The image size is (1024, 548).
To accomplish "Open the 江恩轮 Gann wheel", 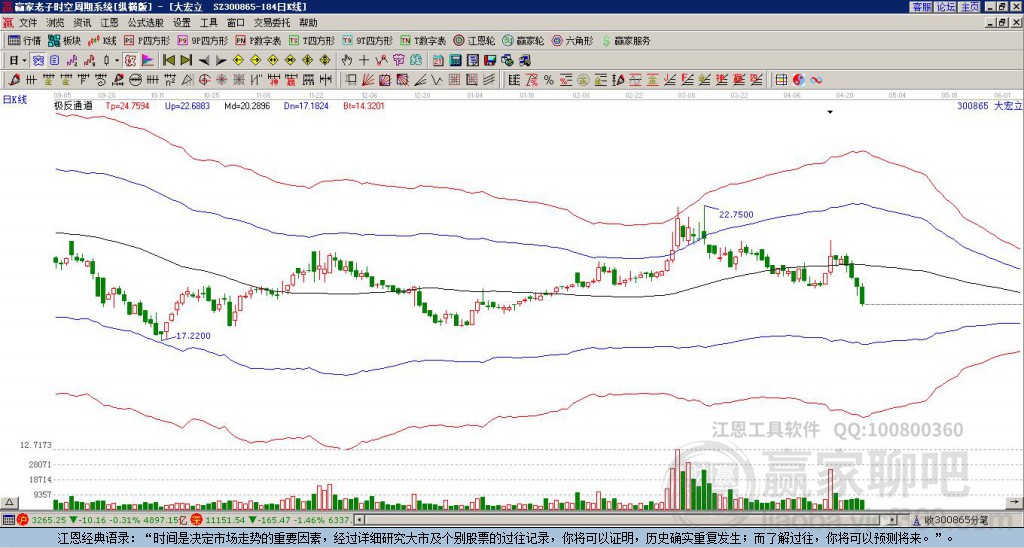I will 474,40.
